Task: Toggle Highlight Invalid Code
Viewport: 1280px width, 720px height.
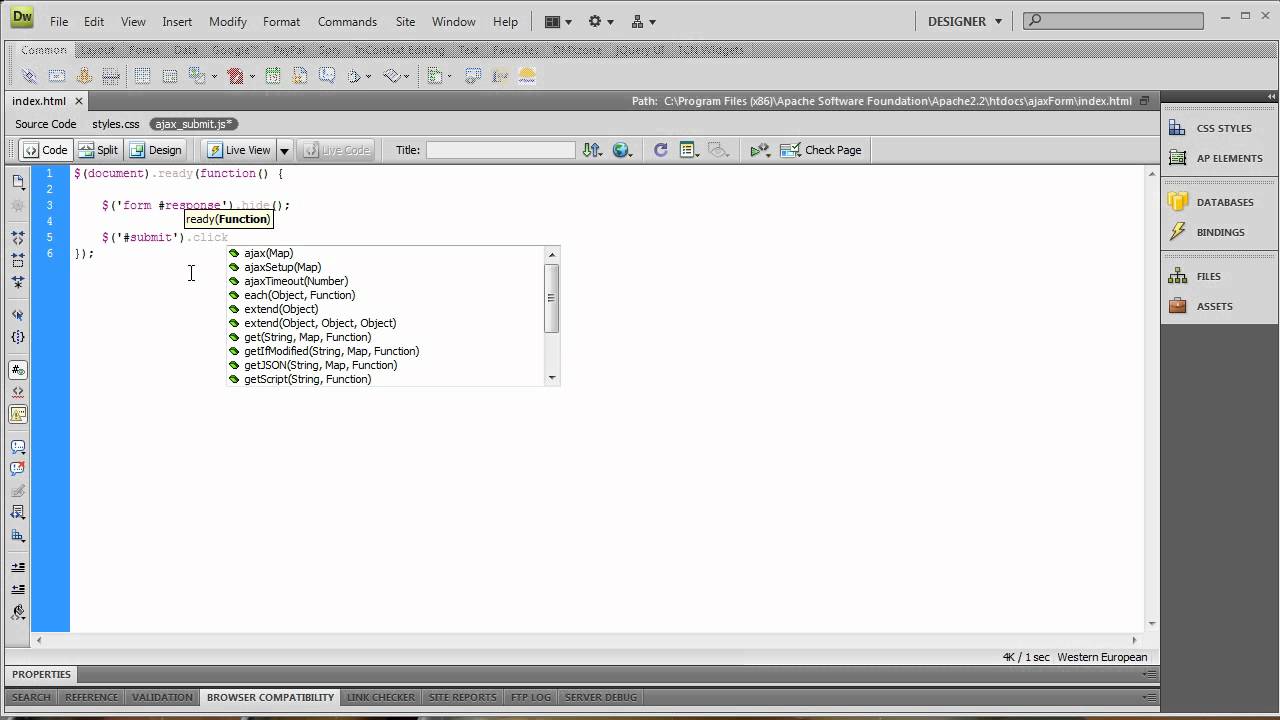Action: pos(18,391)
